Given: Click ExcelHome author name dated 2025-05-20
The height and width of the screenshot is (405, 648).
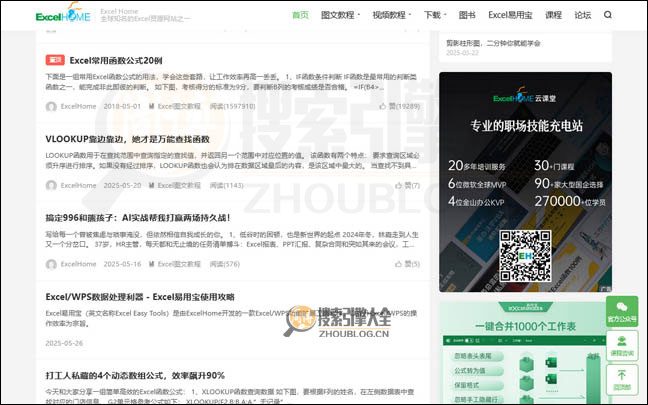Looking at the screenshot, I should tap(78, 185).
